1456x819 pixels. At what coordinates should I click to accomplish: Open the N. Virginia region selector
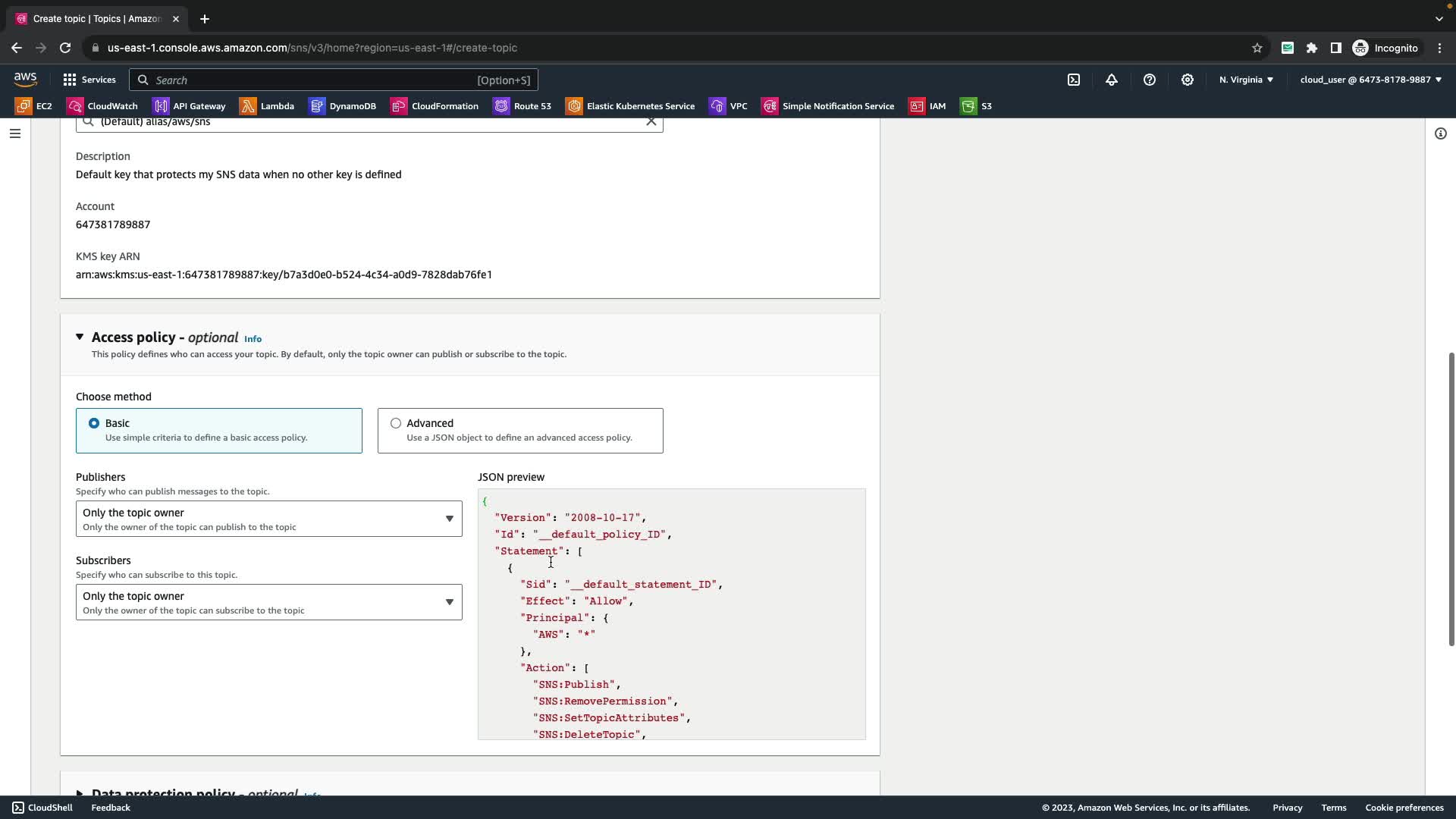pos(1246,80)
